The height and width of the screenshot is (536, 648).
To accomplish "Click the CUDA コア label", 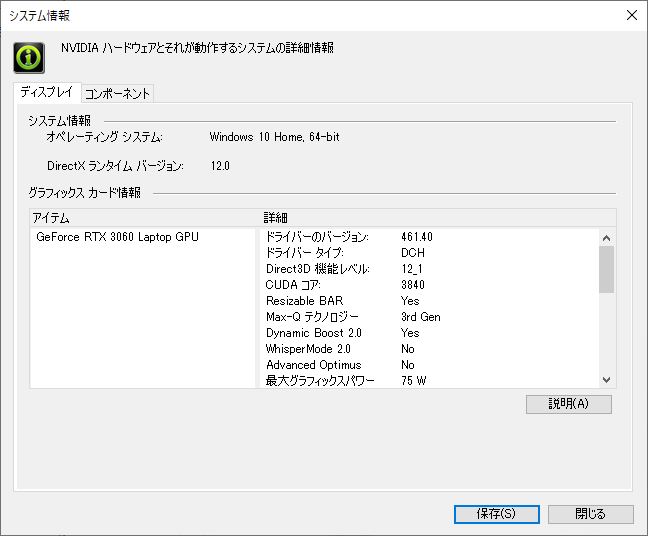I will tap(293, 285).
